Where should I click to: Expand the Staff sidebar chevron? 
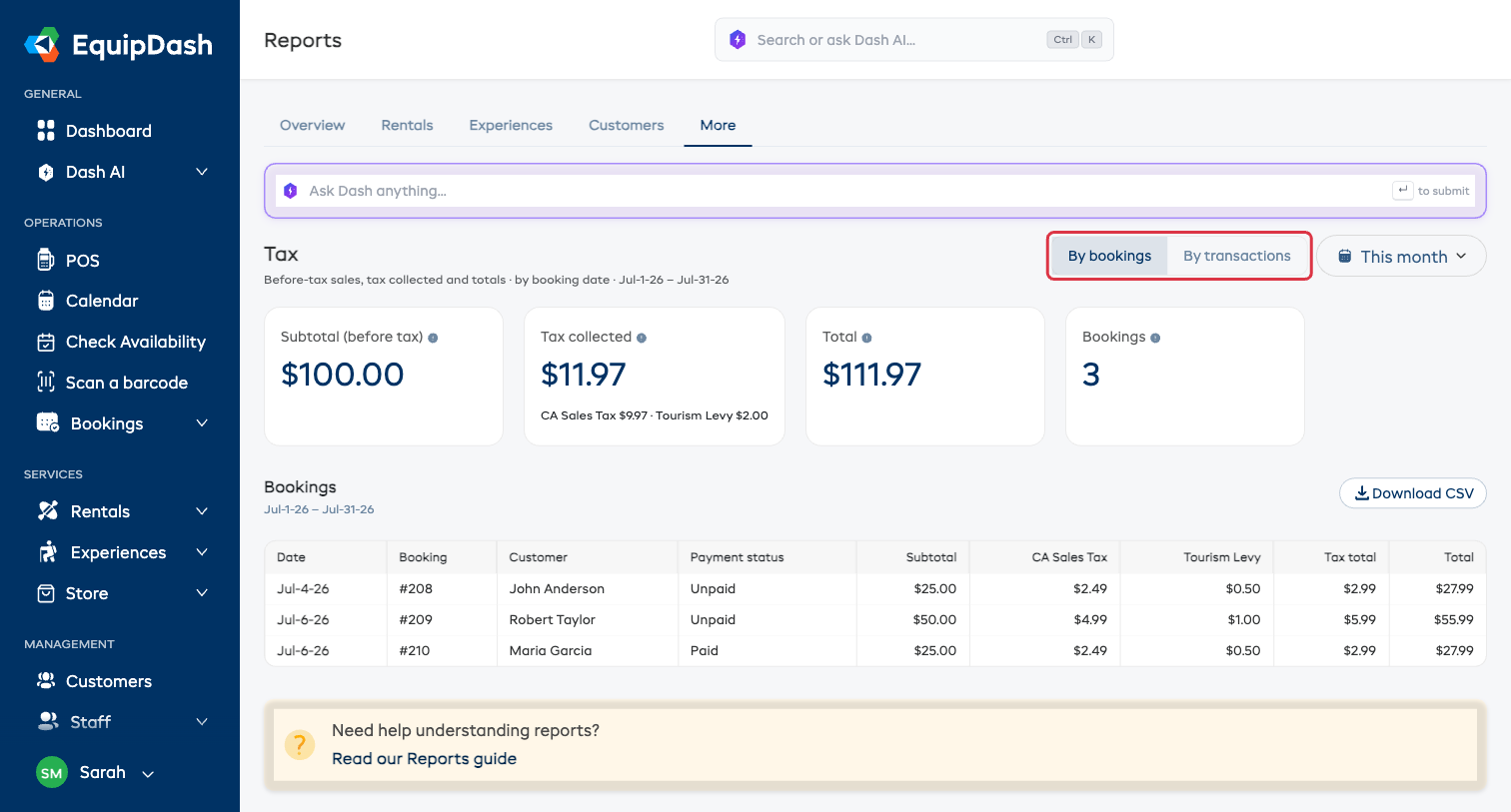tap(202, 721)
